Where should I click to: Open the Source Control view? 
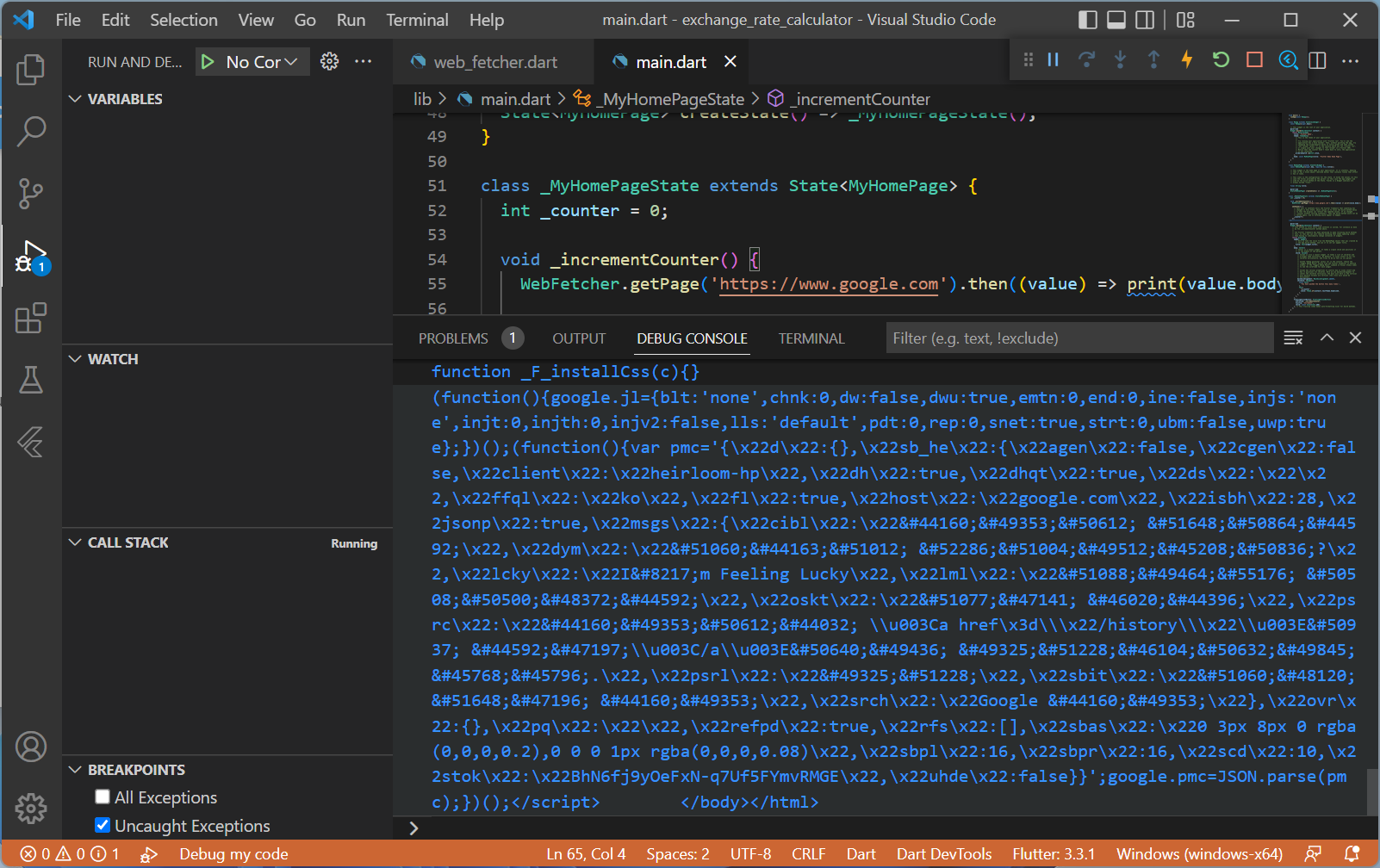point(31,193)
